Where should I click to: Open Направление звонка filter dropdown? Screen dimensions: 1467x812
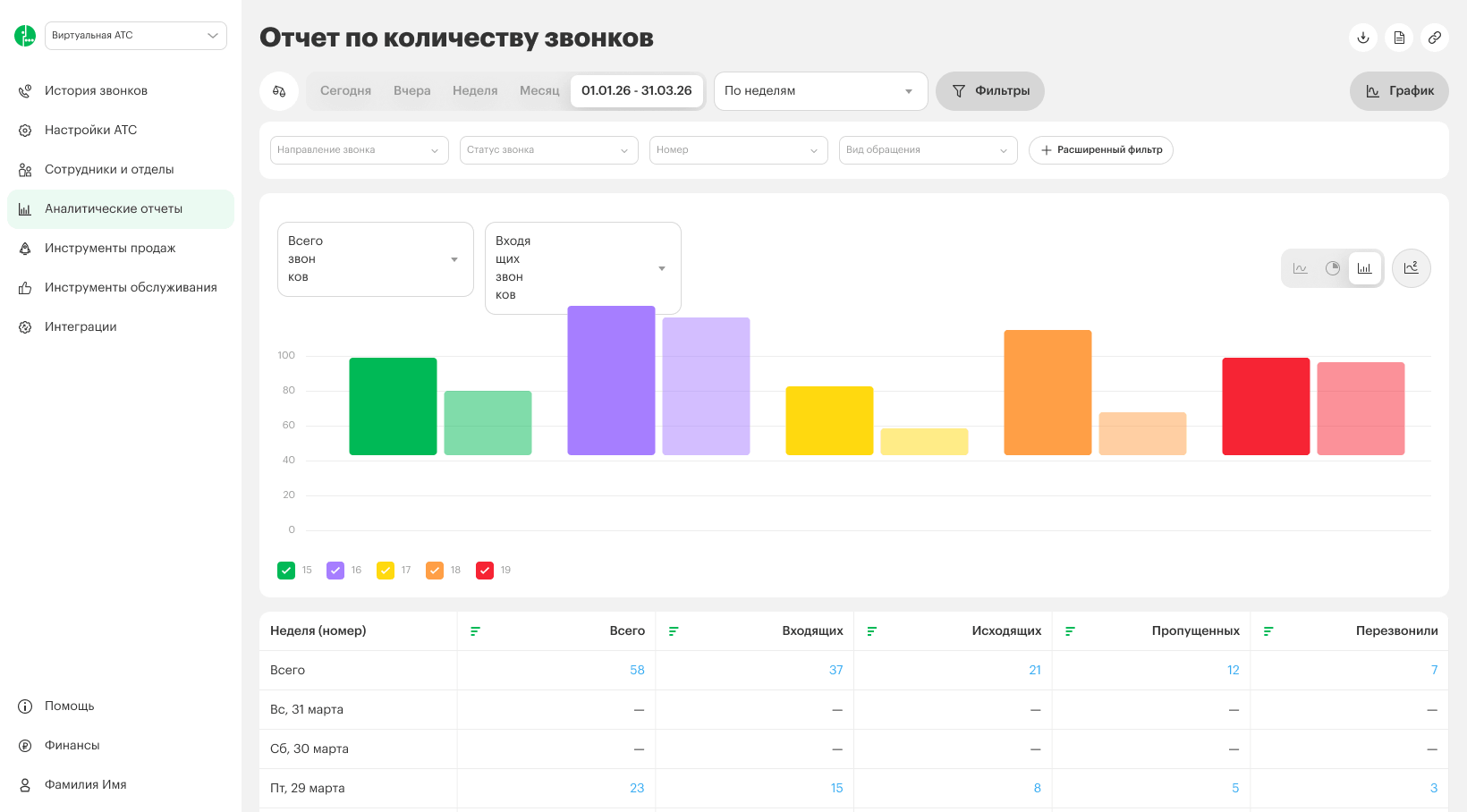pos(360,150)
